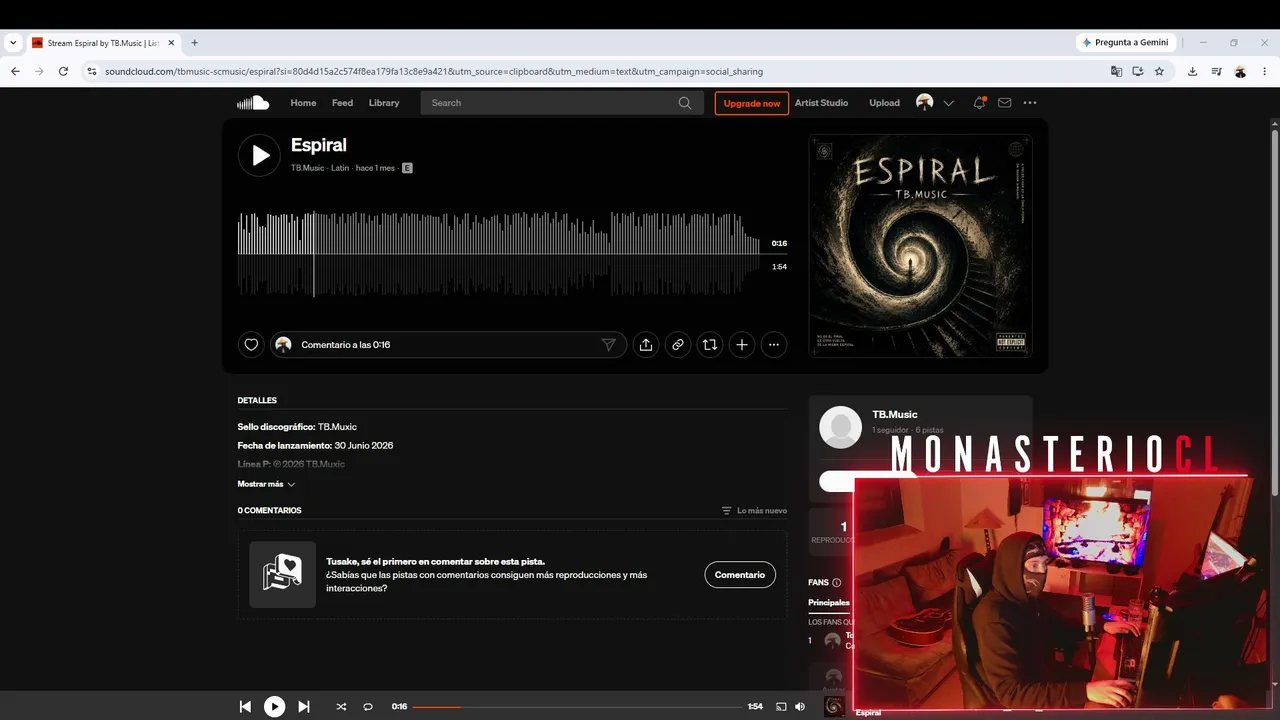Click the 'Sello discográfico: TB.Muxic' text
This screenshot has width=1280, height=720.
297,427
